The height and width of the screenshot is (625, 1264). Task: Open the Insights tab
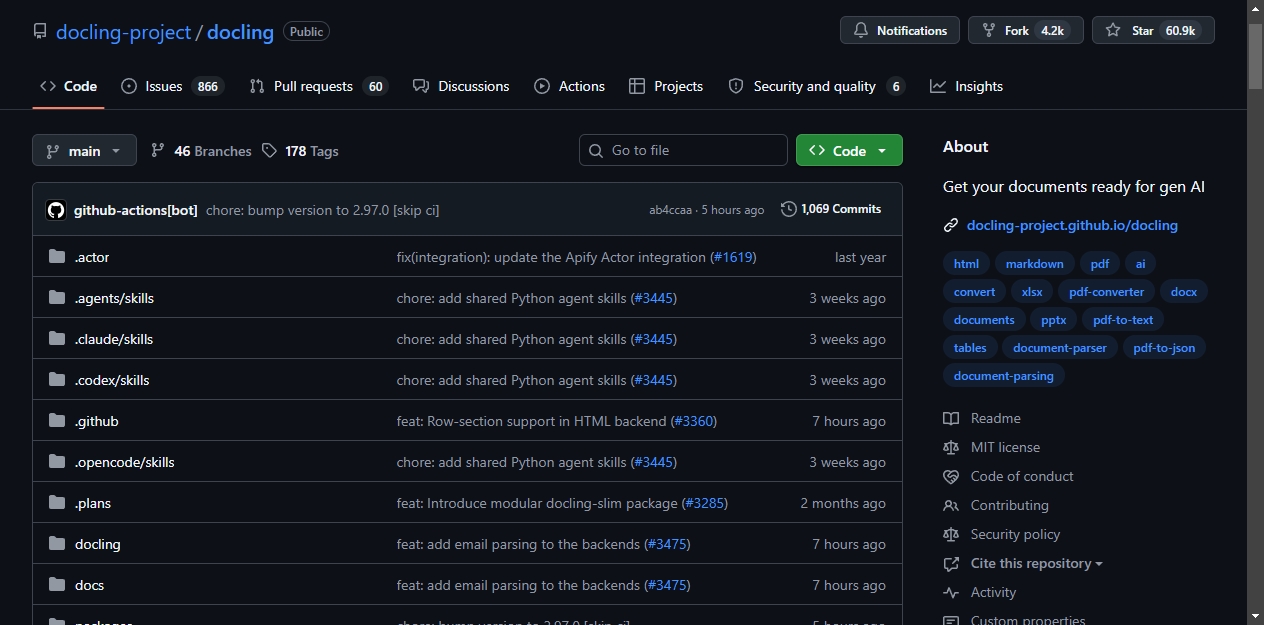[x=966, y=86]
